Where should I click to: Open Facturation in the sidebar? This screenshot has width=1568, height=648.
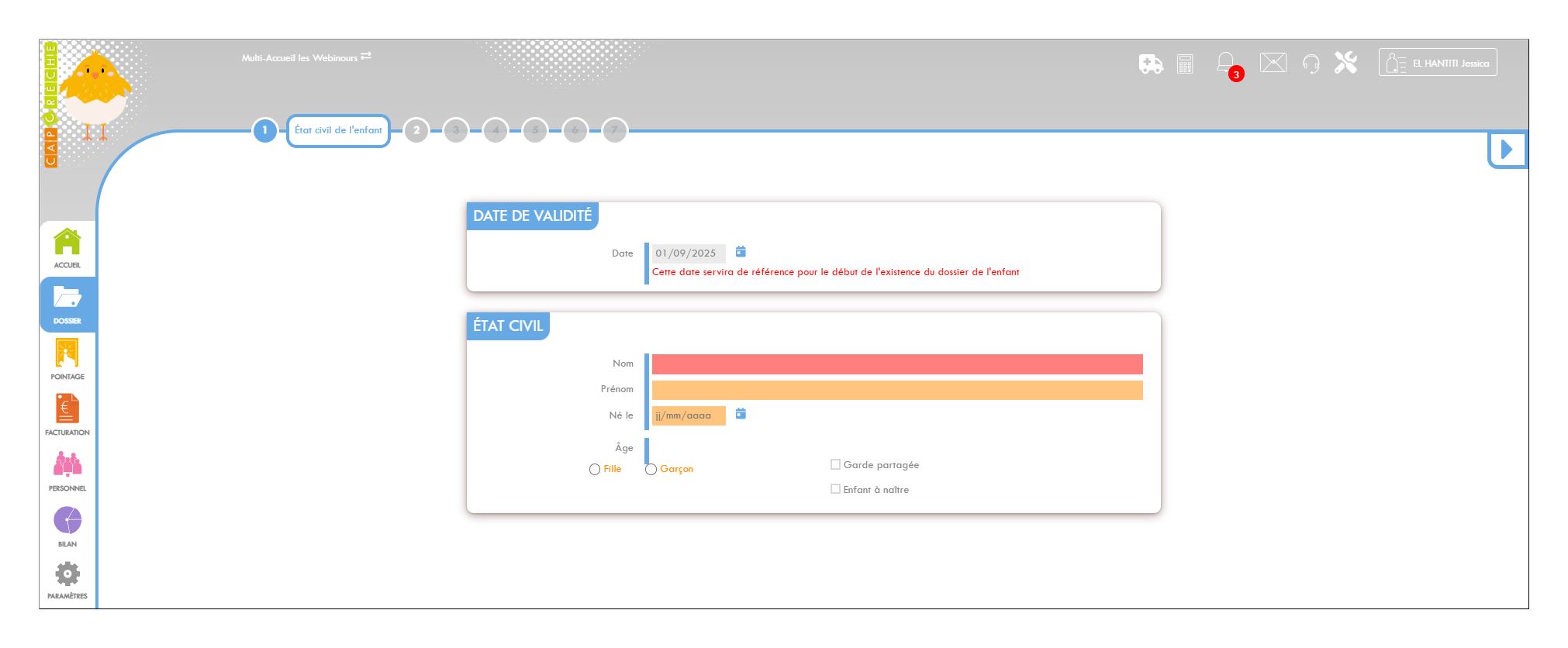tap(67, 415)
